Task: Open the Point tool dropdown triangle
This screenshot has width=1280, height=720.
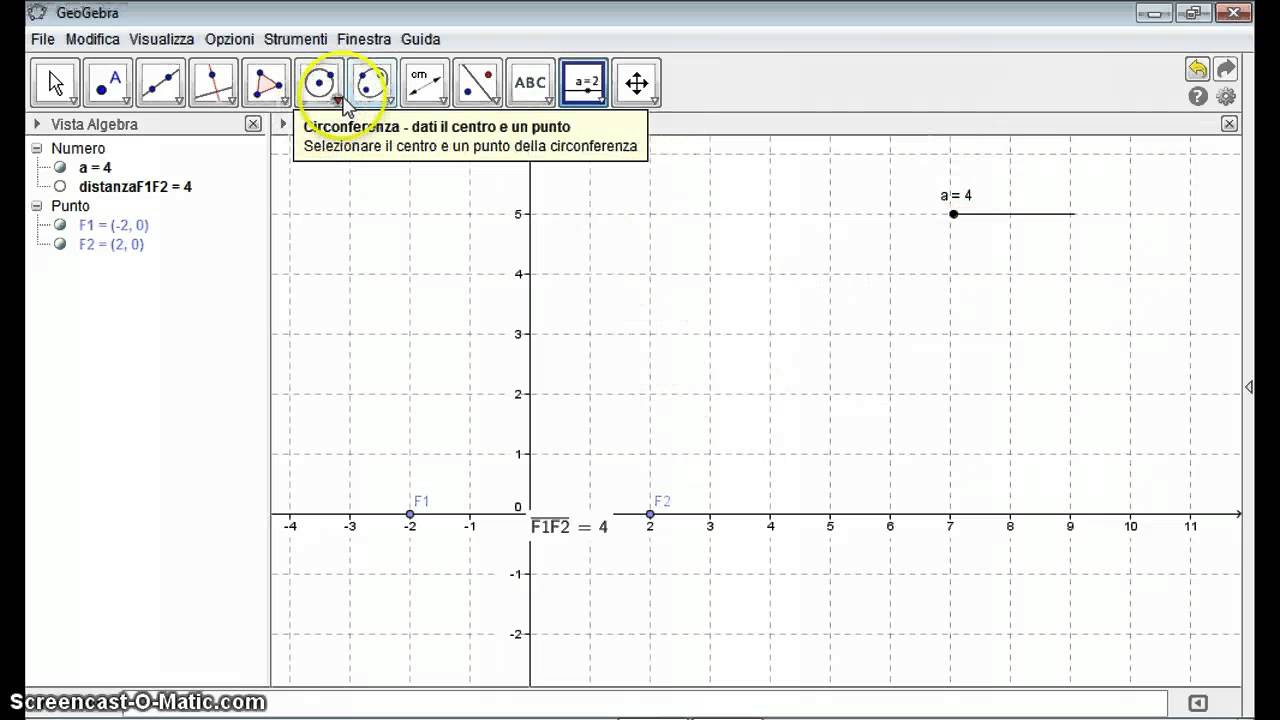Action: click(x=126, y=101)
